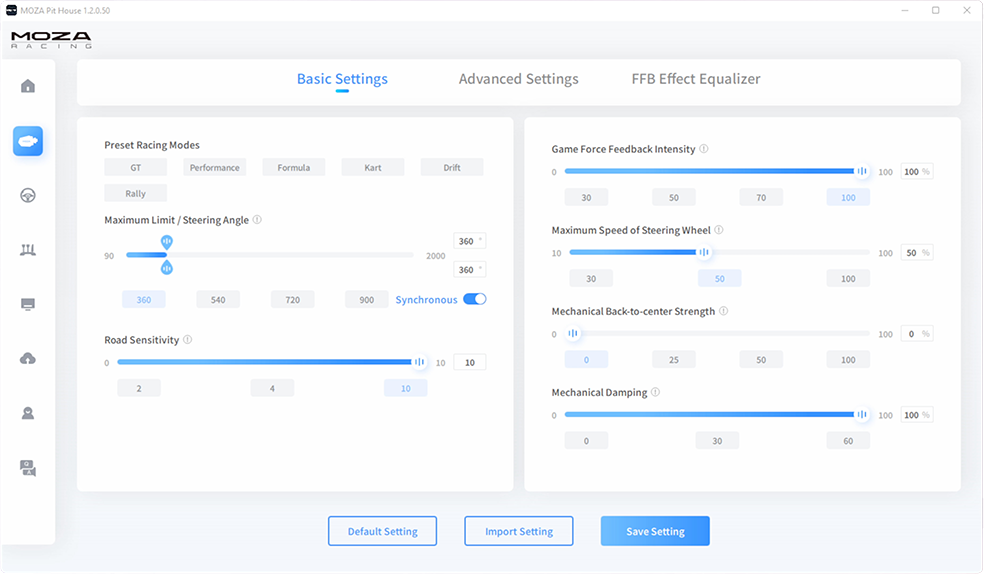Image resolution: width=984 pixels, height=574 pixels.
Task: Select the Formula preset racing mode
Action: click(x=293, y=168)
